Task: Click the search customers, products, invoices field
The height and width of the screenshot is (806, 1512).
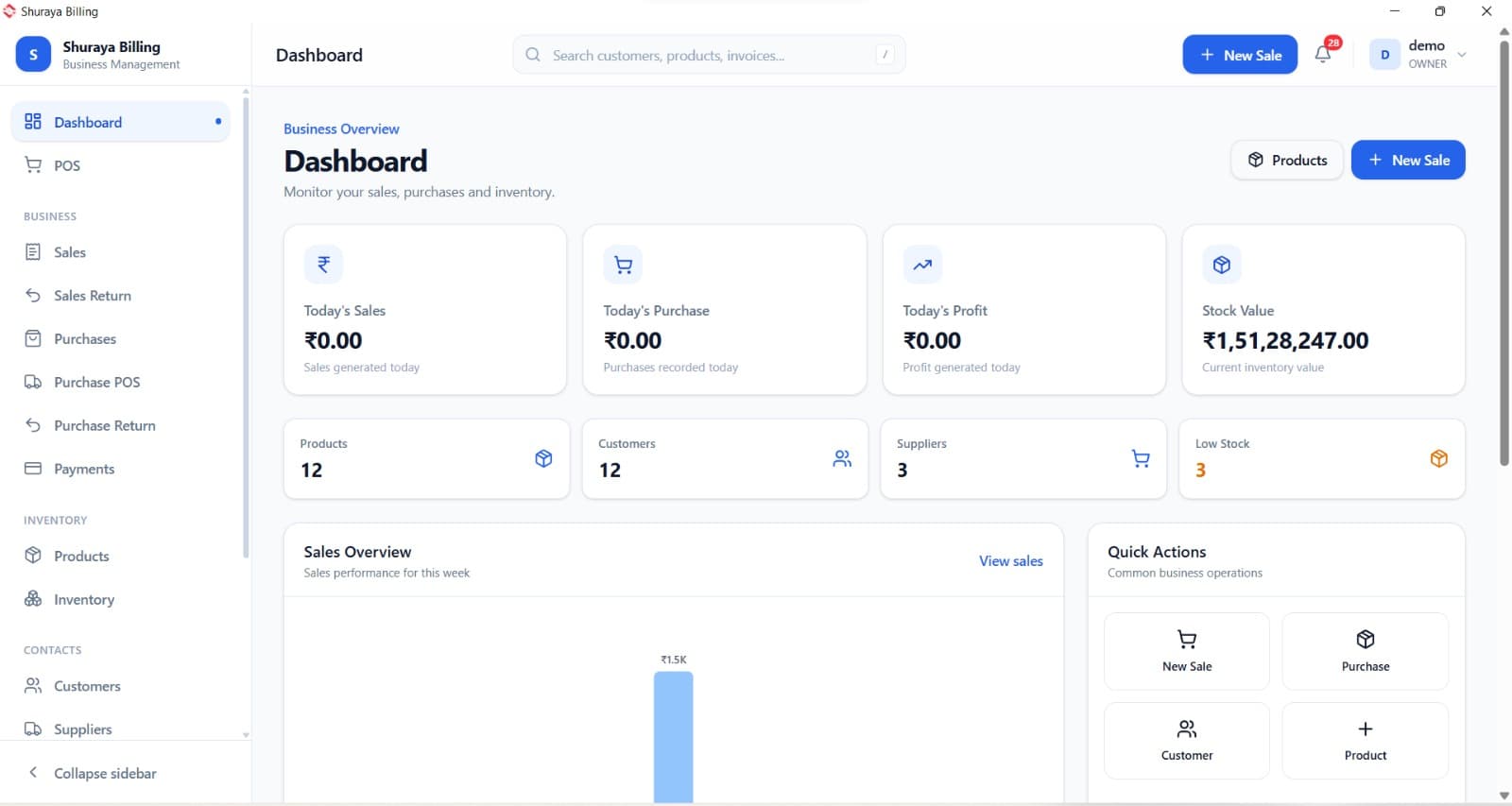Action: [709, 55]
